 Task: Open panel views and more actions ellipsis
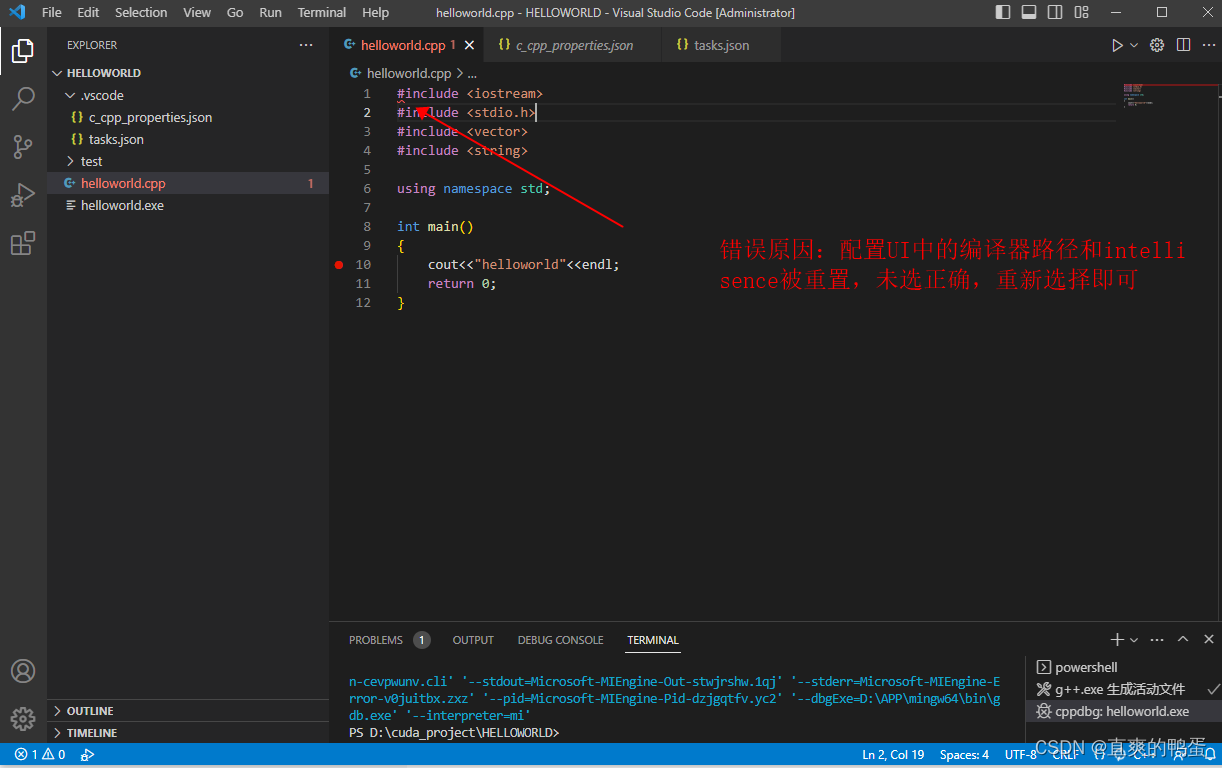pyautogui.click(x=1157, y=640)
